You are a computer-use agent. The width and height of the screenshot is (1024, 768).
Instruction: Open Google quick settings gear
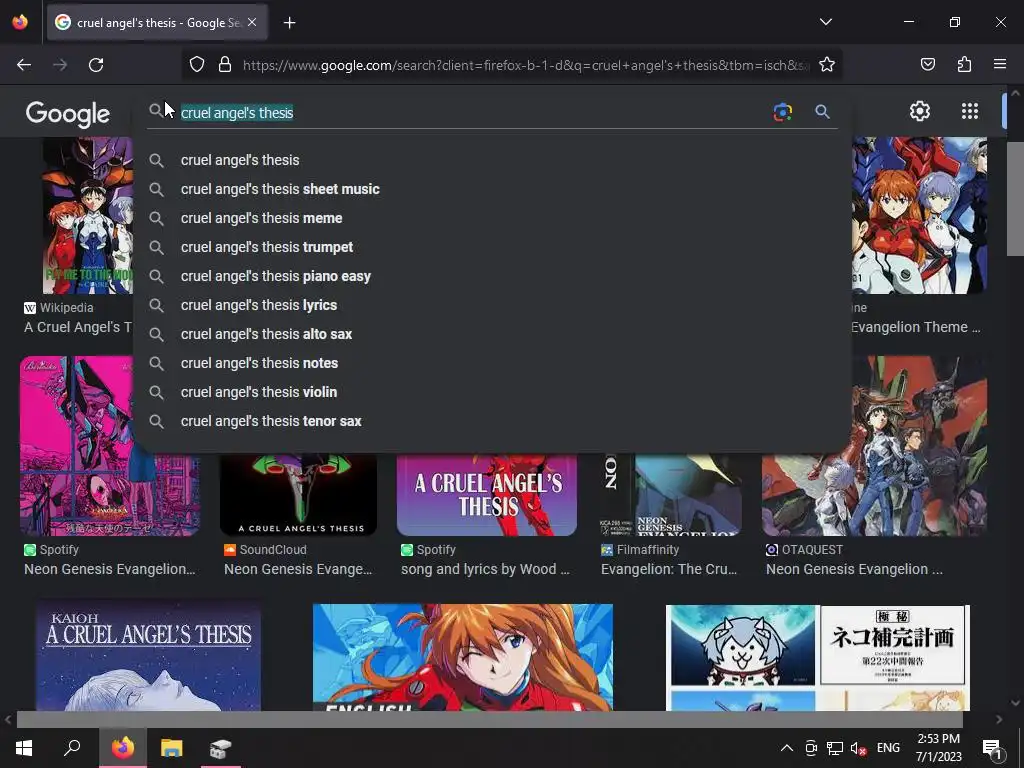pos(920,111)
